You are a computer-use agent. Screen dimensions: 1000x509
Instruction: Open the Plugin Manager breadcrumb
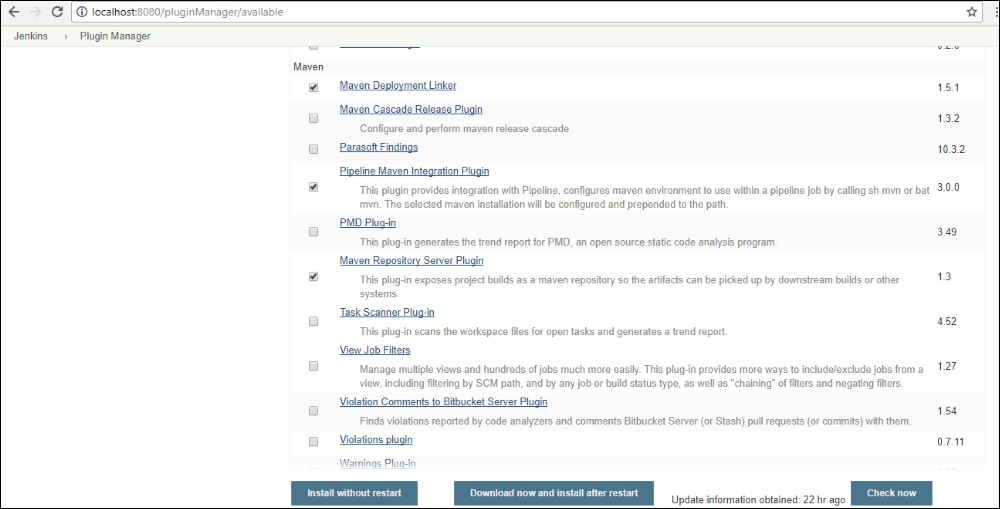[115, 36]
